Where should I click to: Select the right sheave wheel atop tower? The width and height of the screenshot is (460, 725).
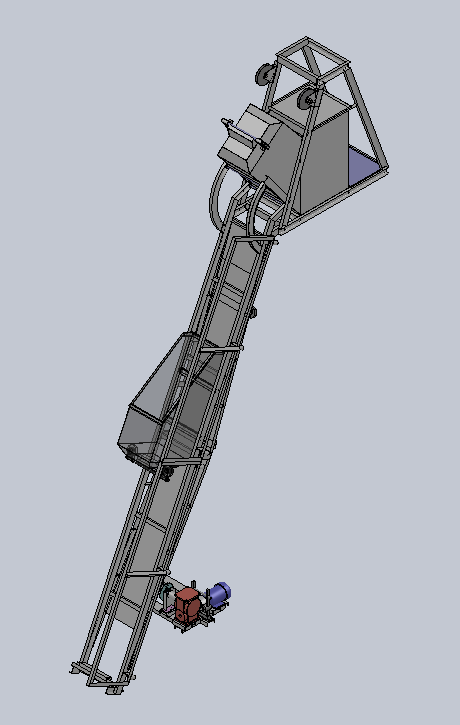307,98
